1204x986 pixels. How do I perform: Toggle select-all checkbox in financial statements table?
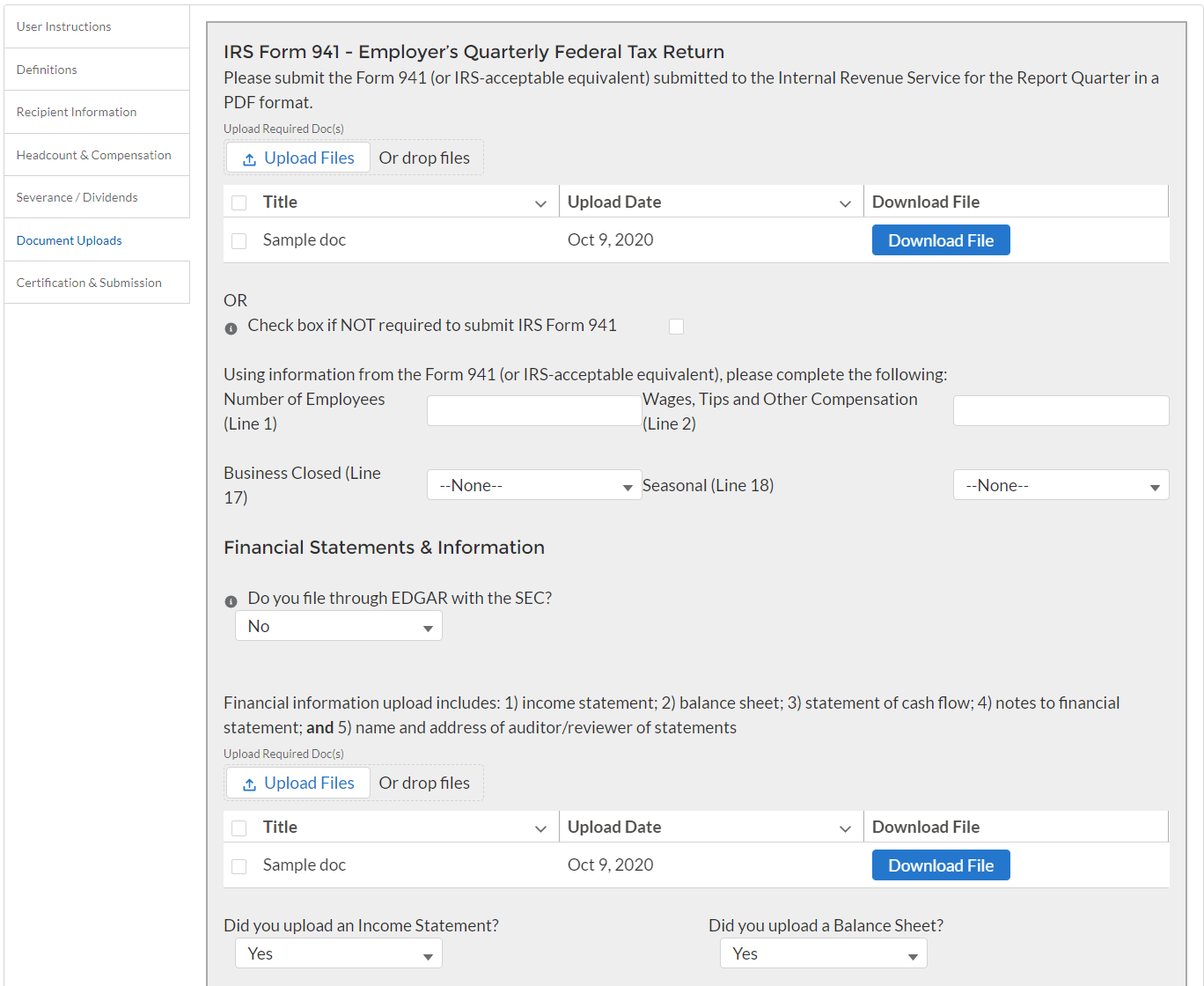click(239, 828)
